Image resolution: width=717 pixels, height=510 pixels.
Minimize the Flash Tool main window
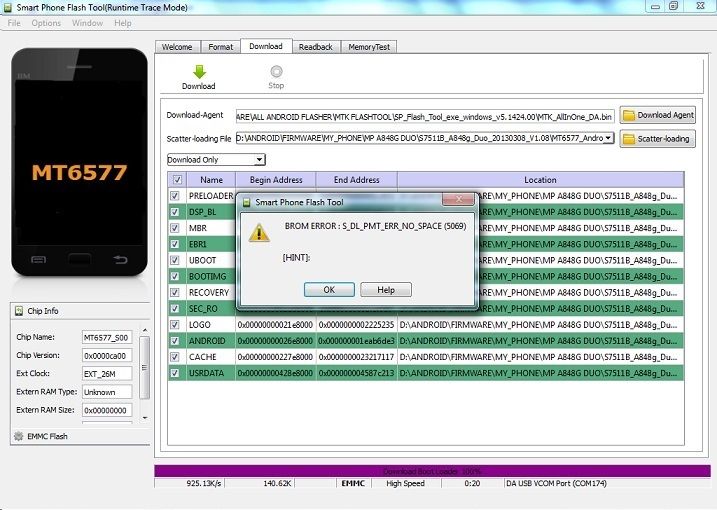pyautogui.click(x=655, y=5)
